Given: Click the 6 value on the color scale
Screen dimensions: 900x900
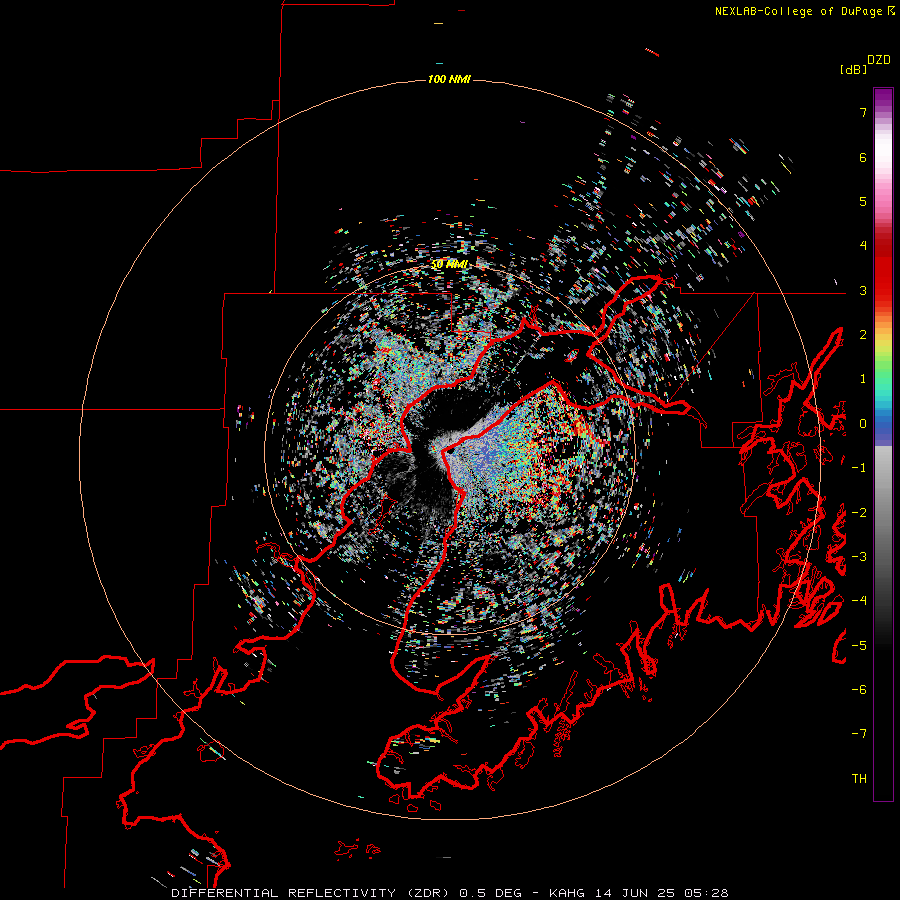Looking at the screenshot, I should (863, 157).
